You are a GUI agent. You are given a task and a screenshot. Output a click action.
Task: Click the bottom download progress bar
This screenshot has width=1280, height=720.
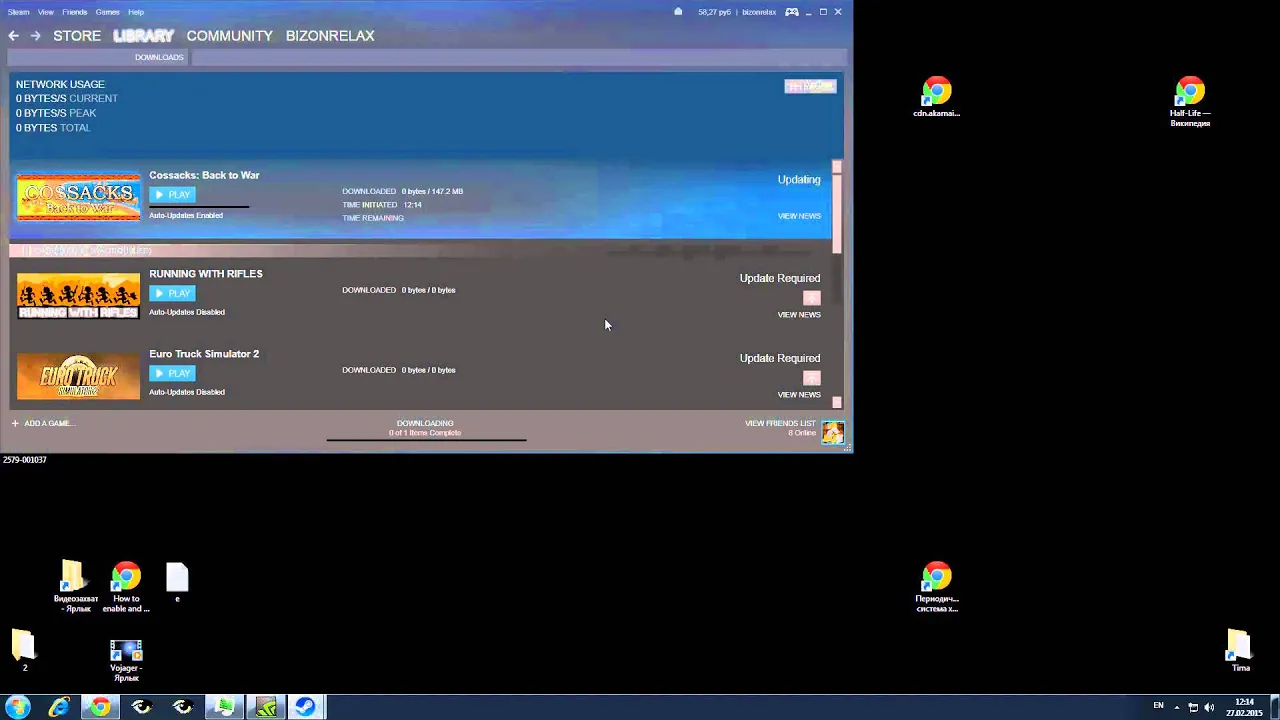pos(426,440)
